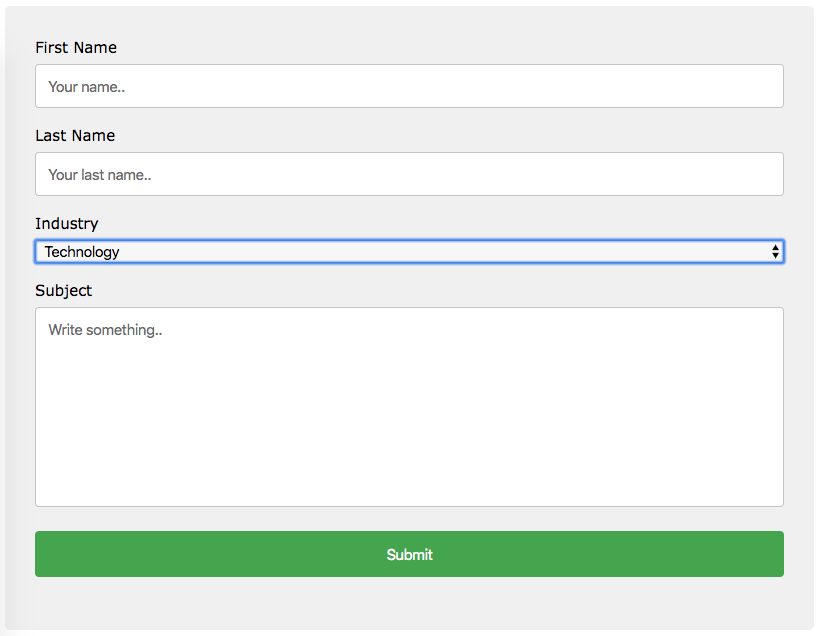Click the up-down arrows on Industry select
Screen dimensions: 820x636
point(775,252)
